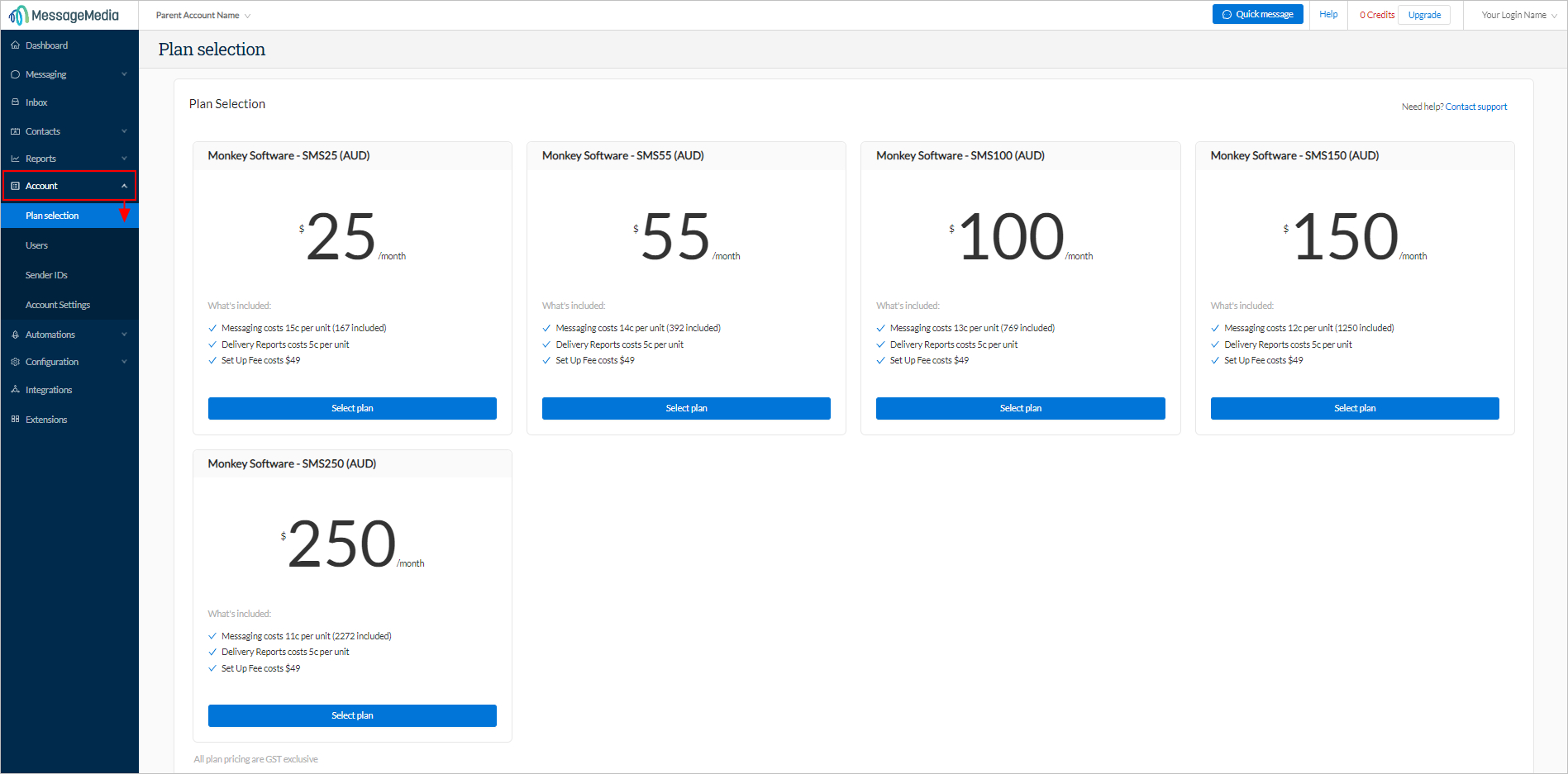Image resolution: width=1568 pixels, height=774 pixels.
Task: Click the Extensions grid icon
Action: 15,420
